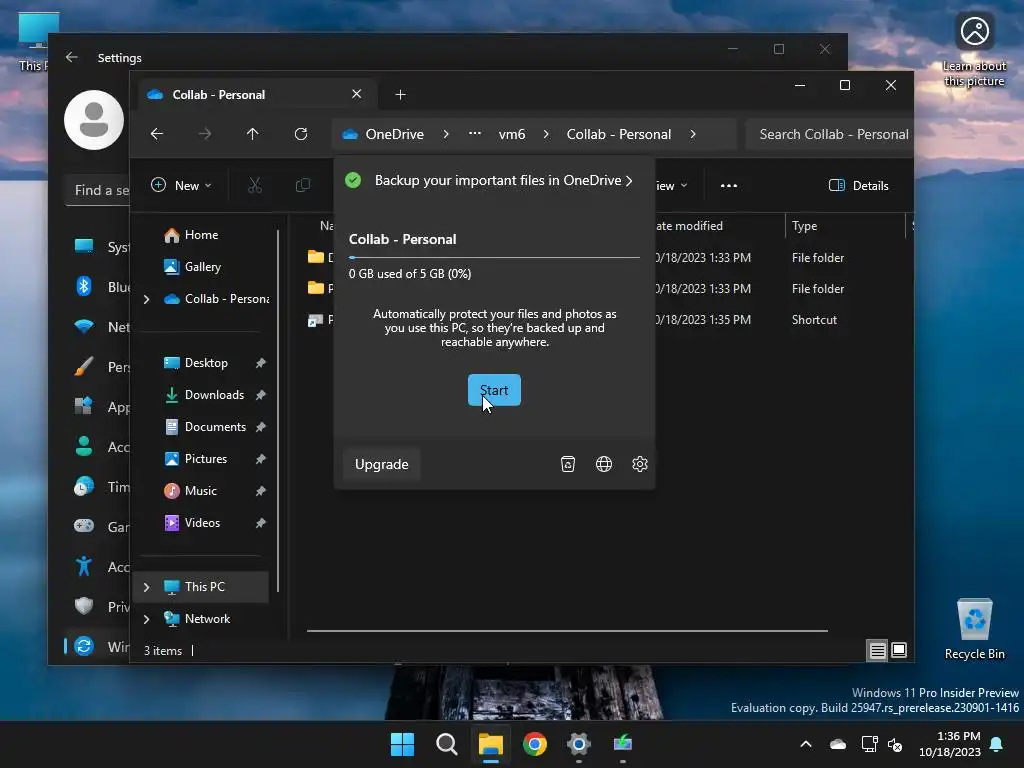Go up one folder level arrow
Screen dimensions: 1024x768
pos(252,134)
